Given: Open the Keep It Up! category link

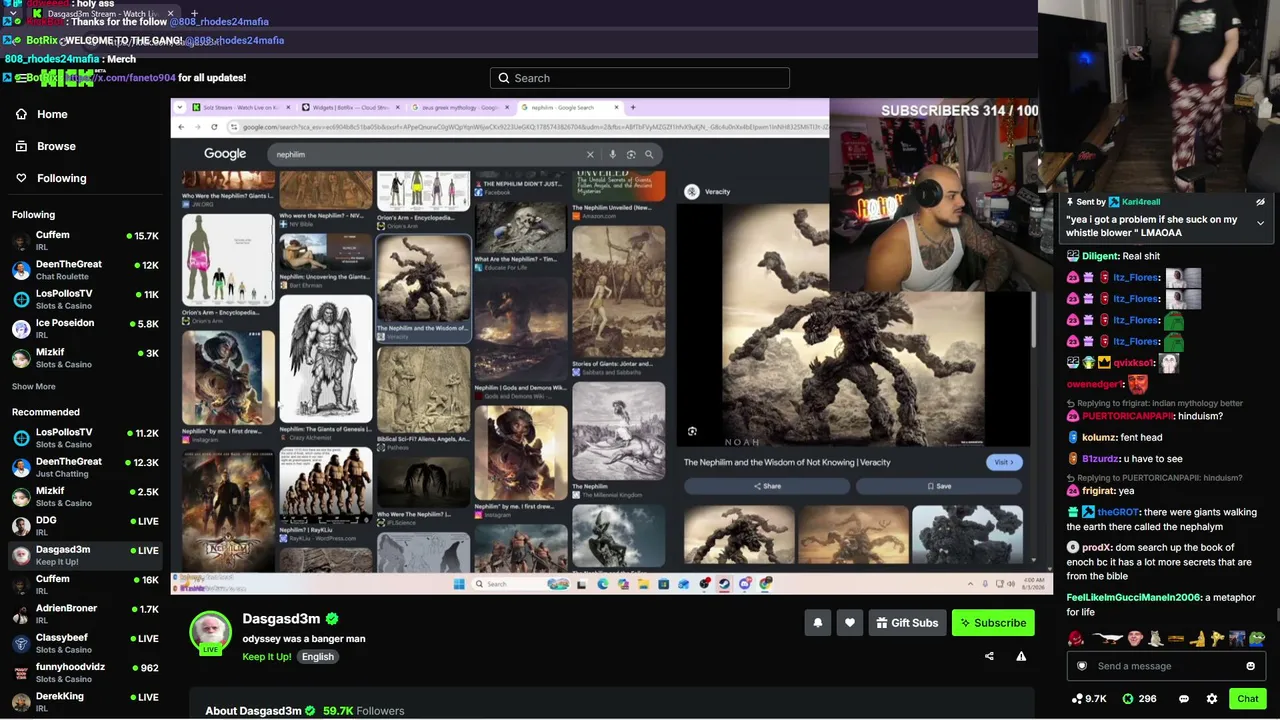Looking at the screenshot, I should [x=267, y=657].
